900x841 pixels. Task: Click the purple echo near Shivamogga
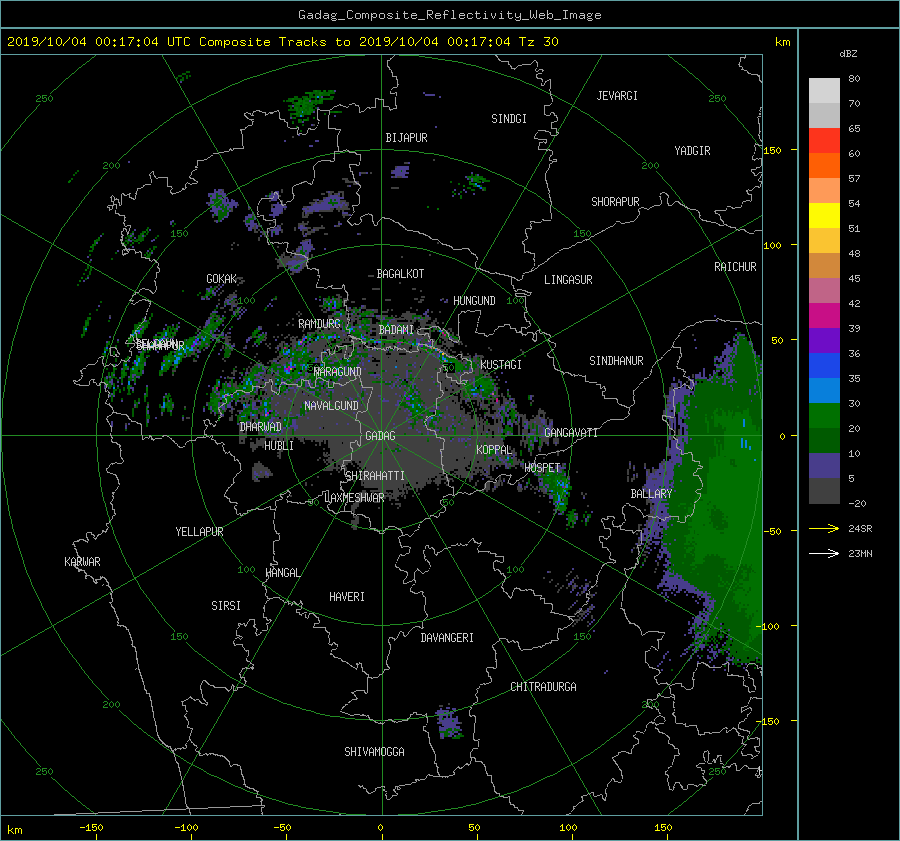pyautogui.click(x=448, y=723)
